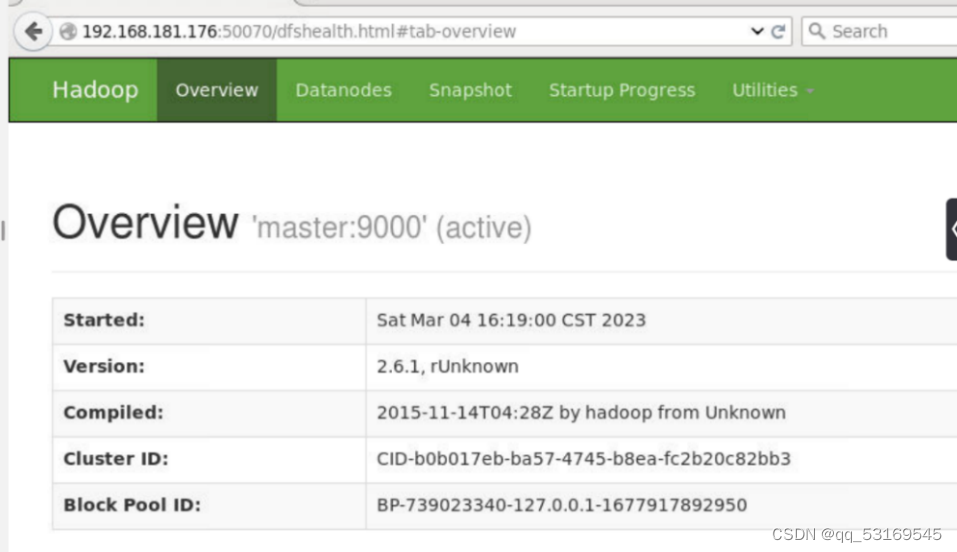Open the Startup Progress tab

coord(622,90)
